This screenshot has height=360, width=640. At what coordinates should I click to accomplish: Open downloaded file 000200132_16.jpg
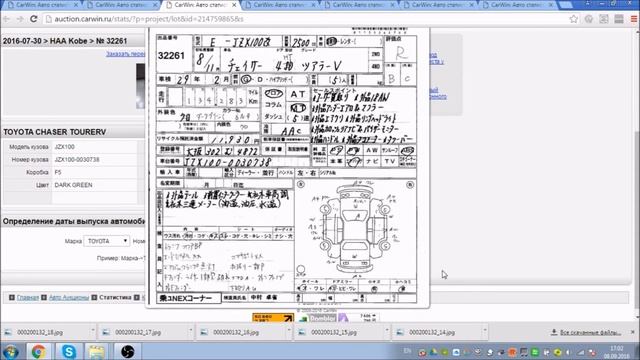(x=236, y=332)
